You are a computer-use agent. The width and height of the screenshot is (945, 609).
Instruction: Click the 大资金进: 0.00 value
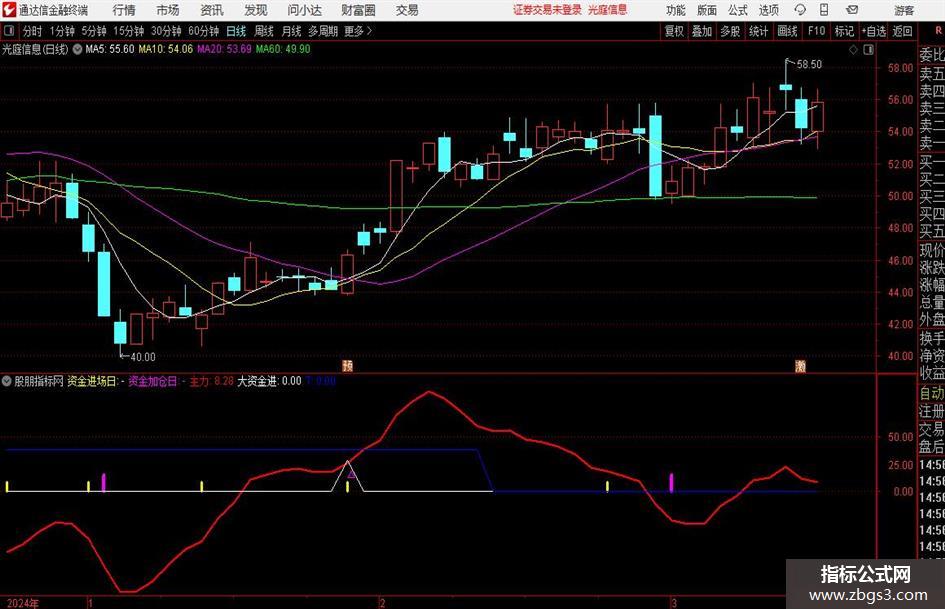(269, 381)
